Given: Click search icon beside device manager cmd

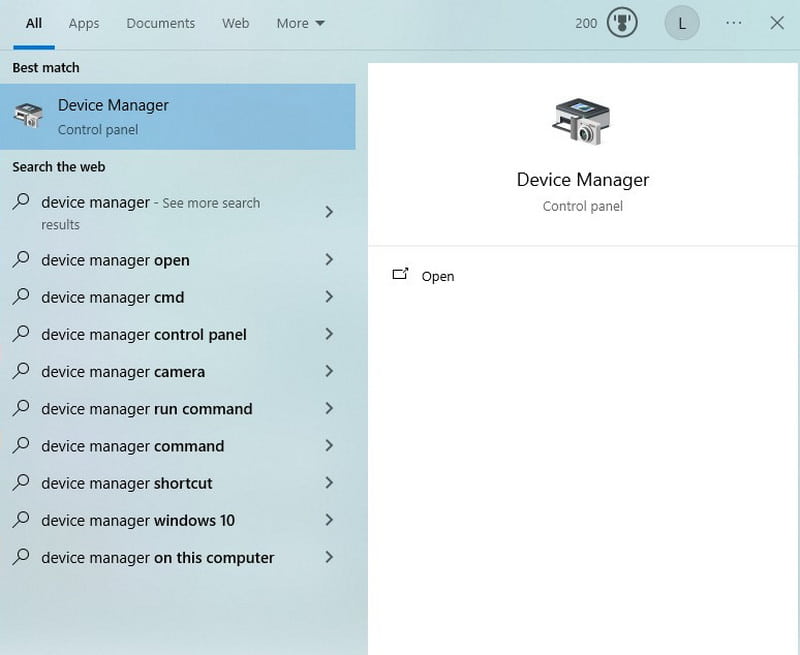Looking at the screenshot, I should click(21, 297).
